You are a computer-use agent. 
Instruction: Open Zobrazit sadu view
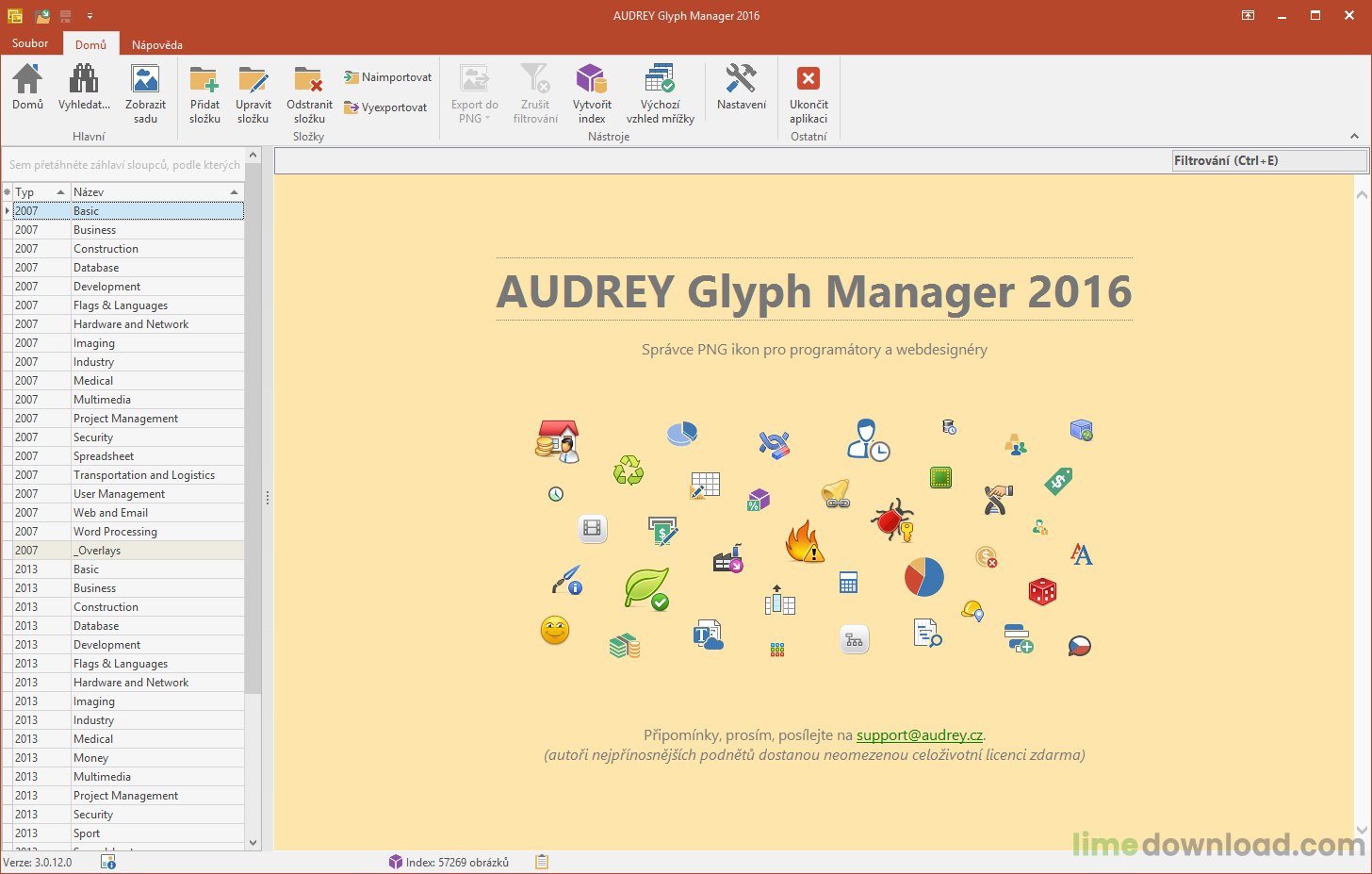pyautogui.click(x=144, y=91)
